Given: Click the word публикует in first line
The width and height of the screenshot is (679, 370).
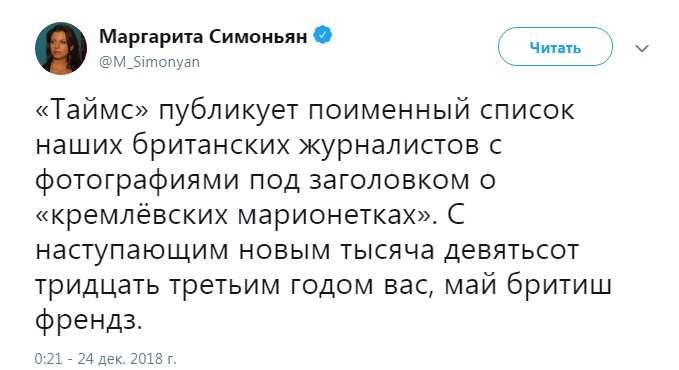Looking at the screenshot, I should click(x=229, y=112).
